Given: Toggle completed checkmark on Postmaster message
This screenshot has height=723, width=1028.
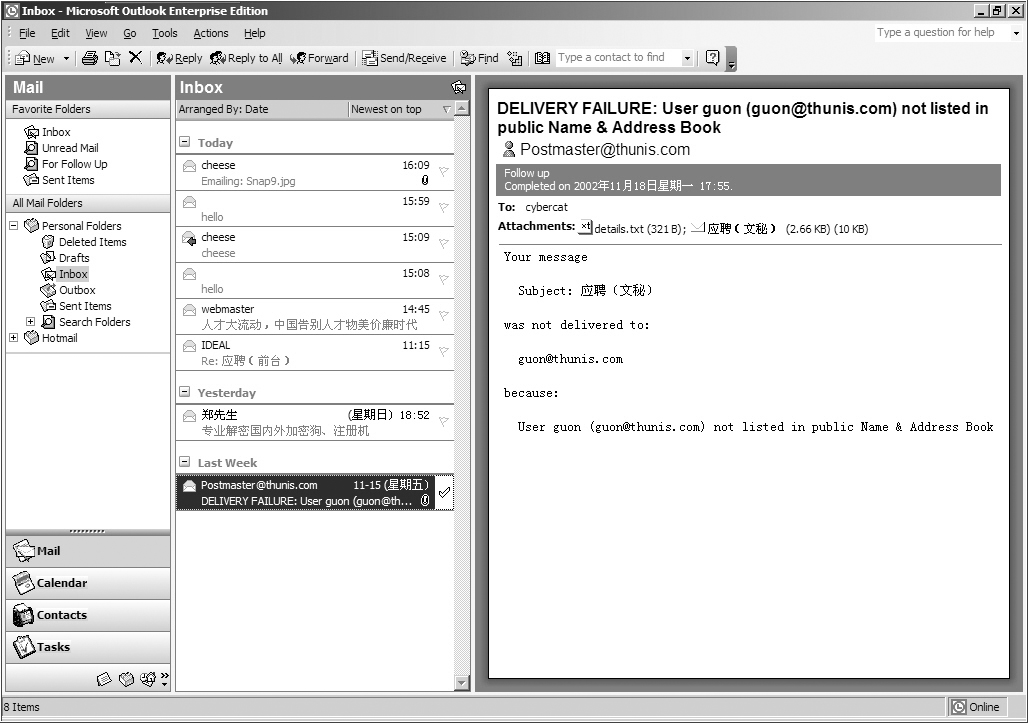Looking at the screenshot, I should pyautogui.click(x=444, y=492).
